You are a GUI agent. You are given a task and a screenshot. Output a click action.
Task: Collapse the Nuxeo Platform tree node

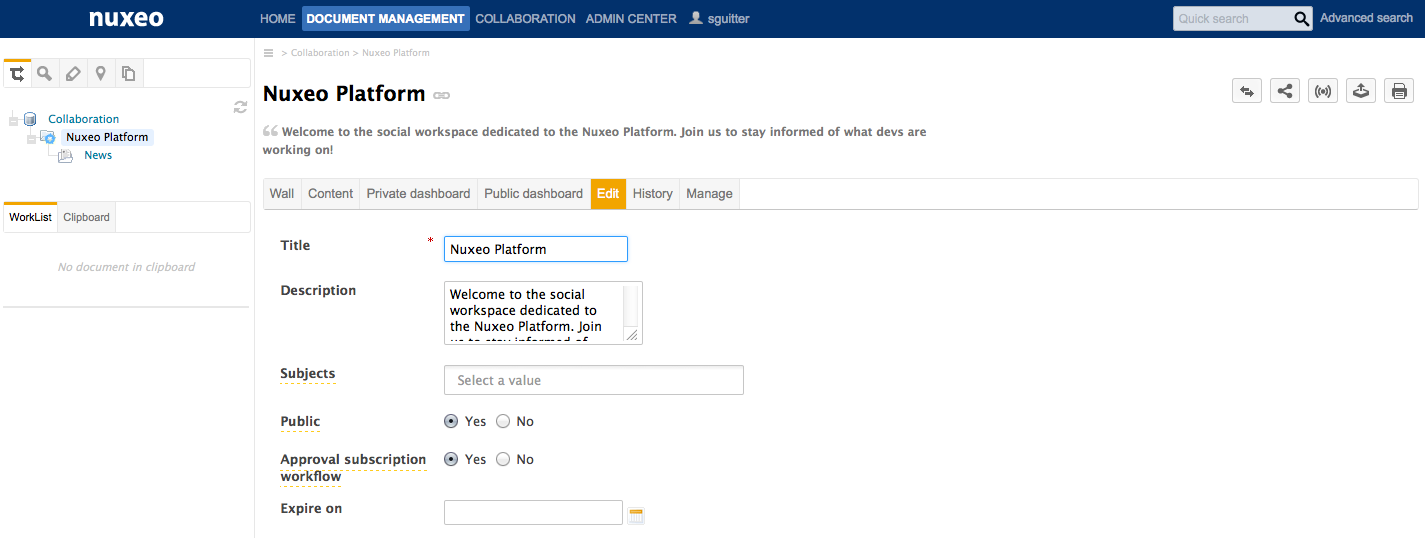point(31,138)
